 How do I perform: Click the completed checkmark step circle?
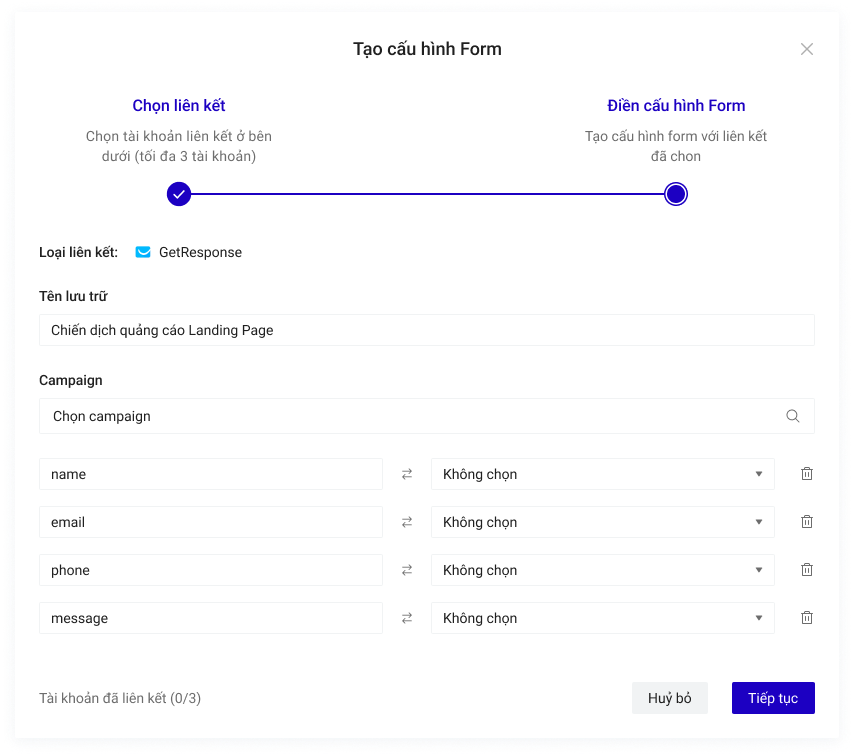click(x=179, y=194)
